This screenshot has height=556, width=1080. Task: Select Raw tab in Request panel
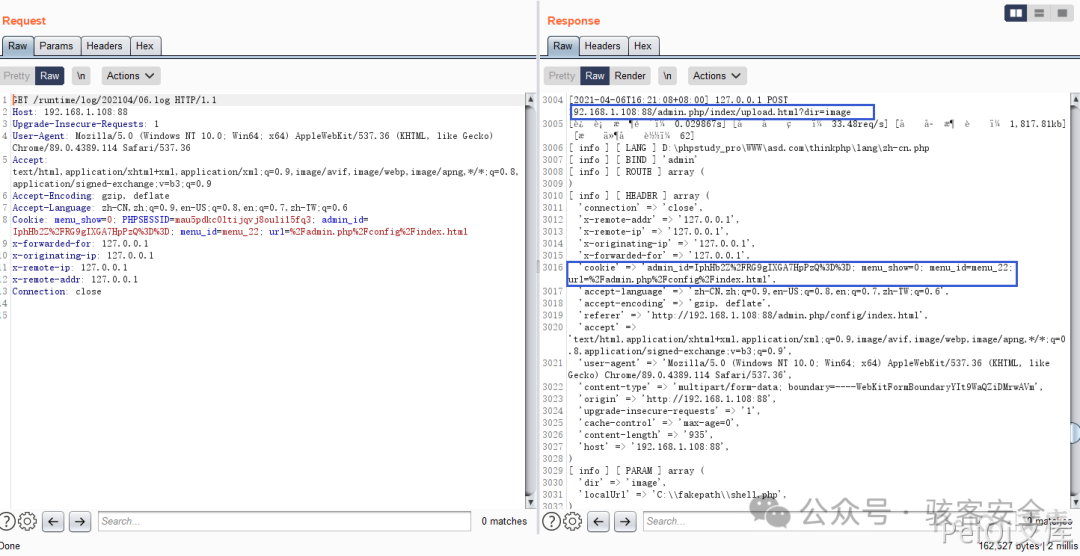coord(18,46)
